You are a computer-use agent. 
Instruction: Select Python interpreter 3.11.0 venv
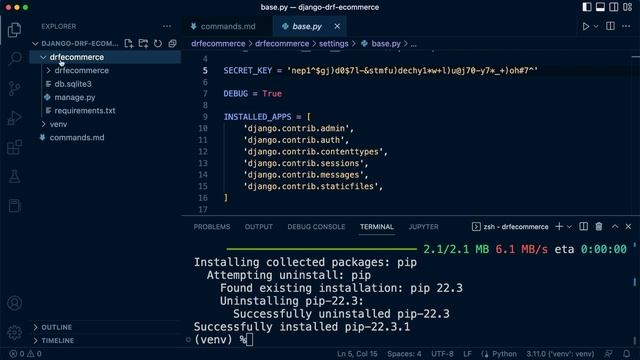560,354
